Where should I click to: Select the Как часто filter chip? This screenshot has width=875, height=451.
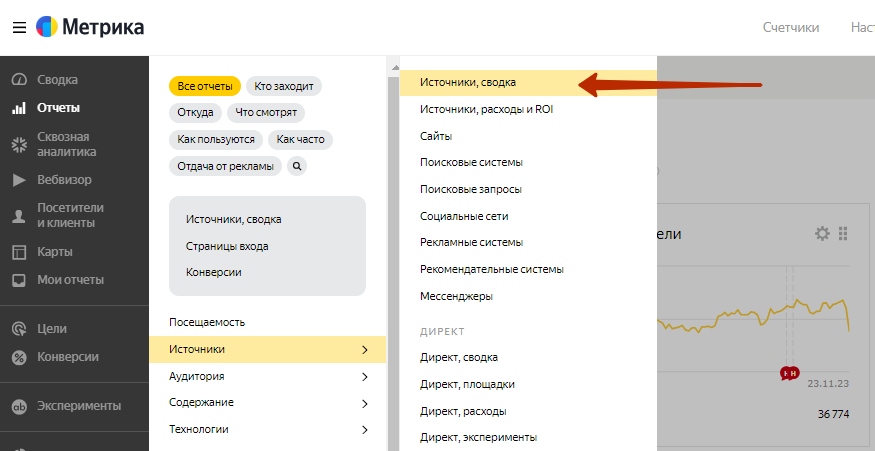pyautogui.click(x=300, y=139)
